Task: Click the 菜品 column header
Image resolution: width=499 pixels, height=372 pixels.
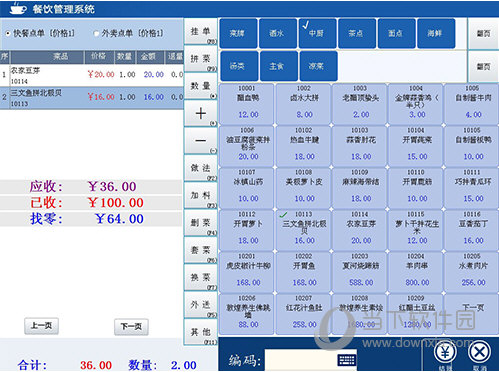Action: (x=47, y=57)
